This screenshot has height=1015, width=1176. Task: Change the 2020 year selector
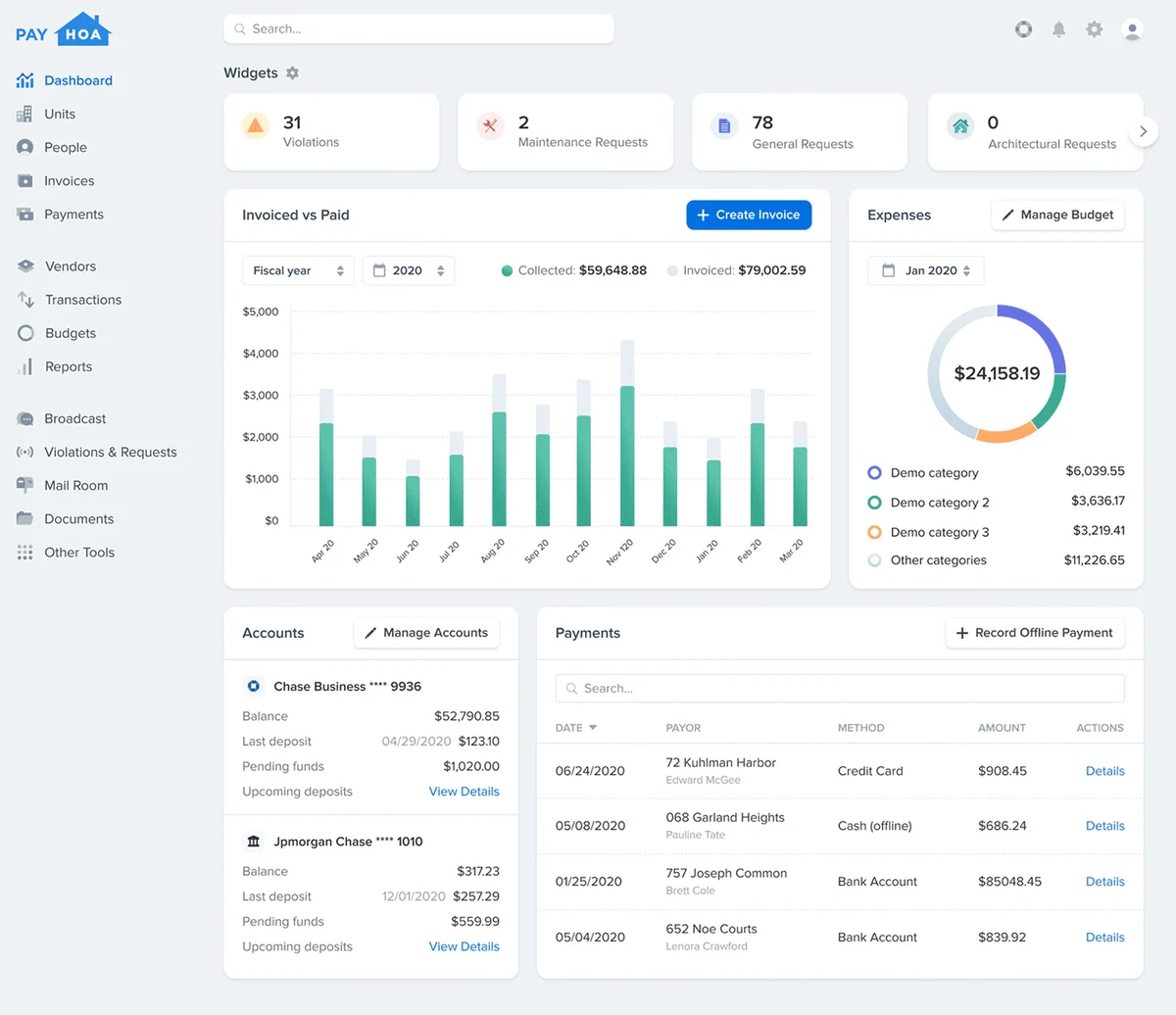pyautogui.click(x=409, y=270)
